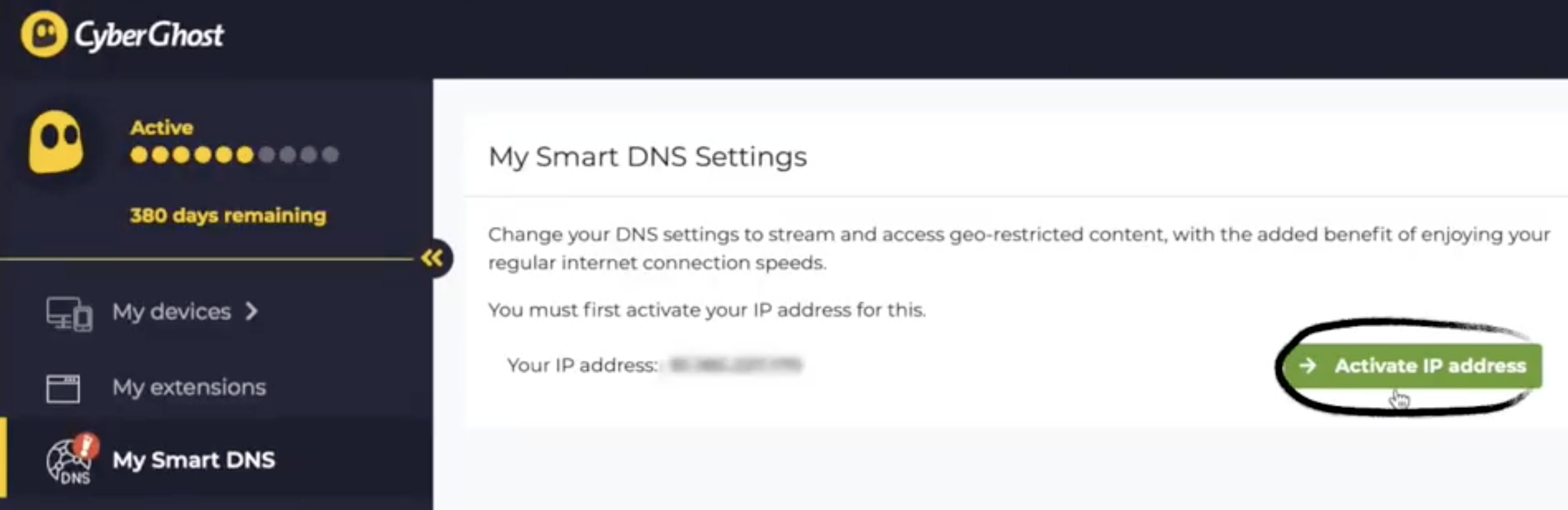Click the yellow dots progress indicator
The height and width of the screenshot is (510, 1568).
(234, 155)
